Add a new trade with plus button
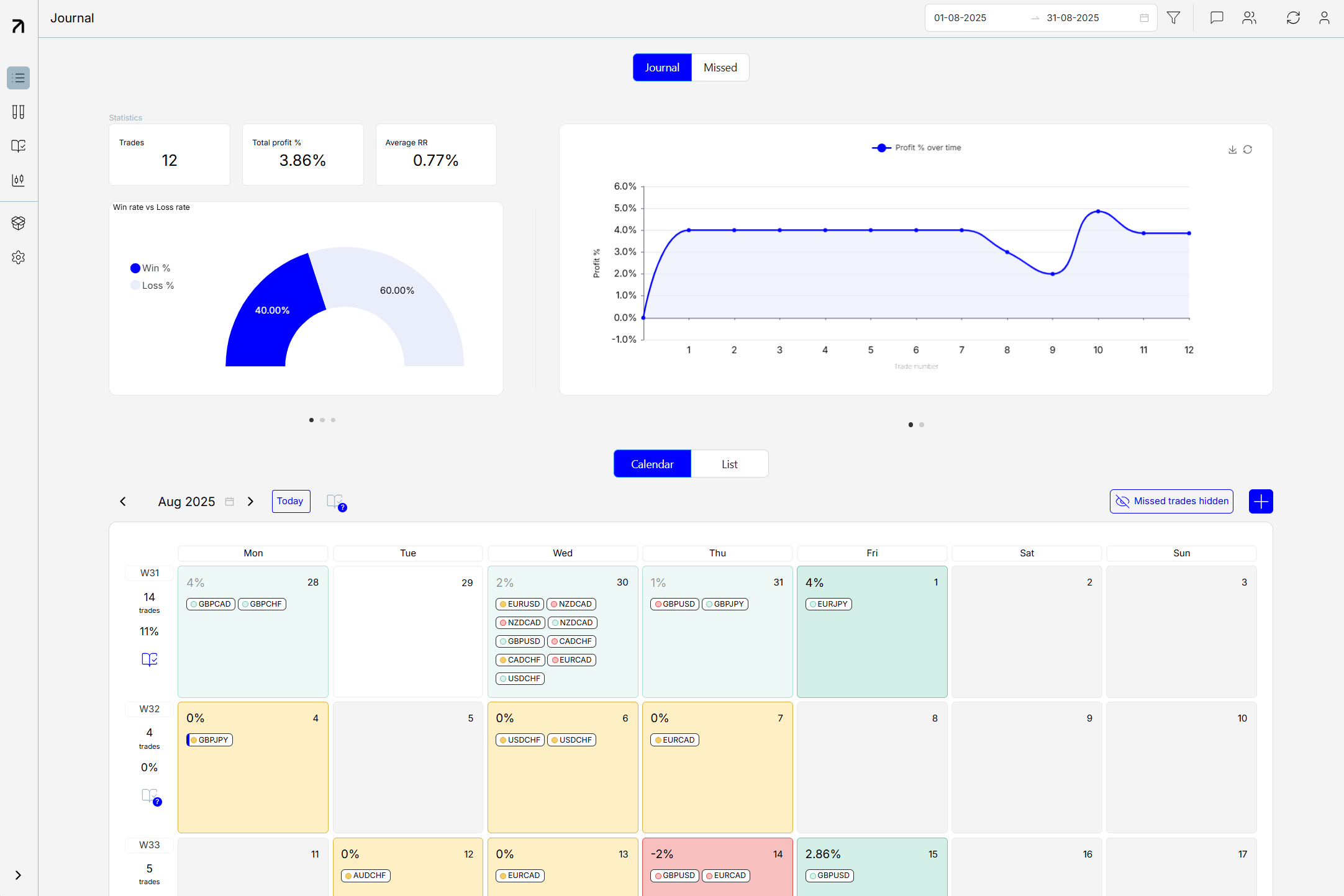The image size is (1344, 896). coord(1261,501)
